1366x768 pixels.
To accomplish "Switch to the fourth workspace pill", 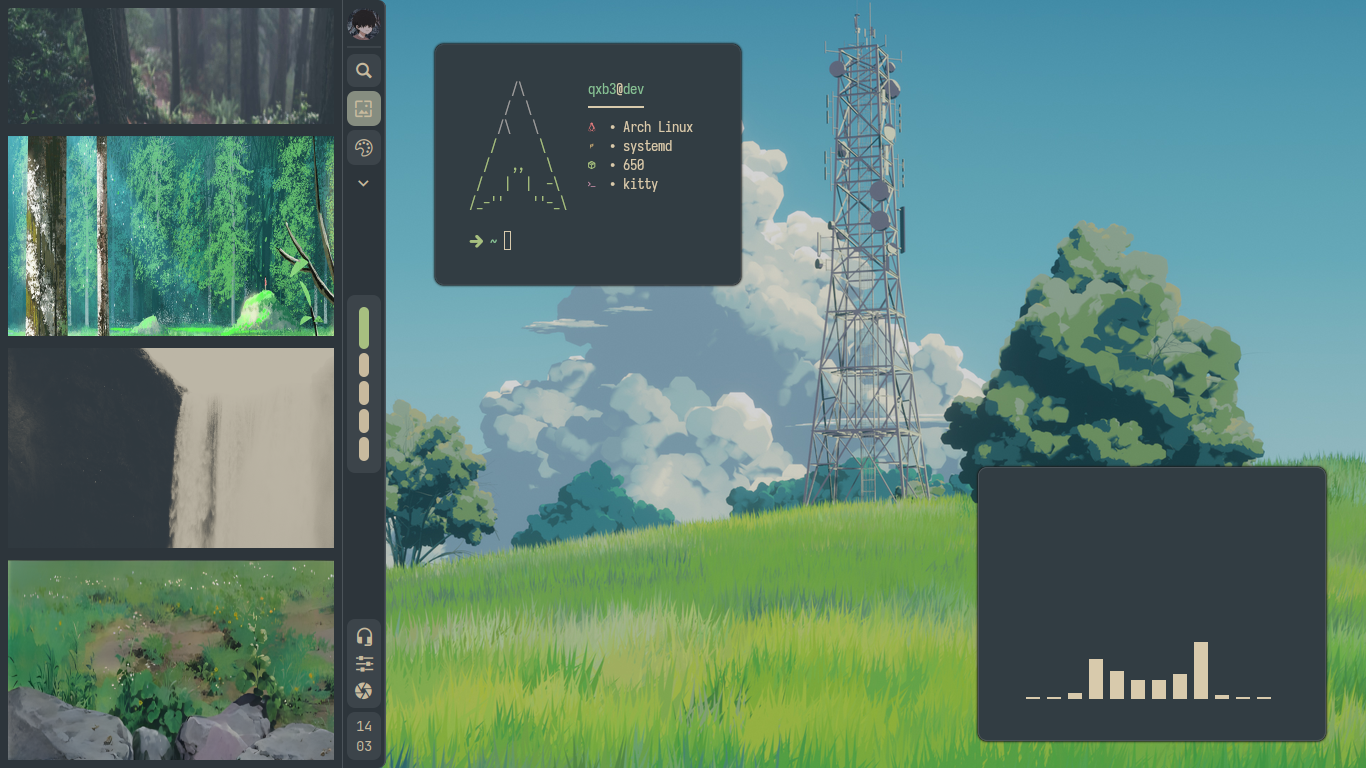I will point(364,421).
